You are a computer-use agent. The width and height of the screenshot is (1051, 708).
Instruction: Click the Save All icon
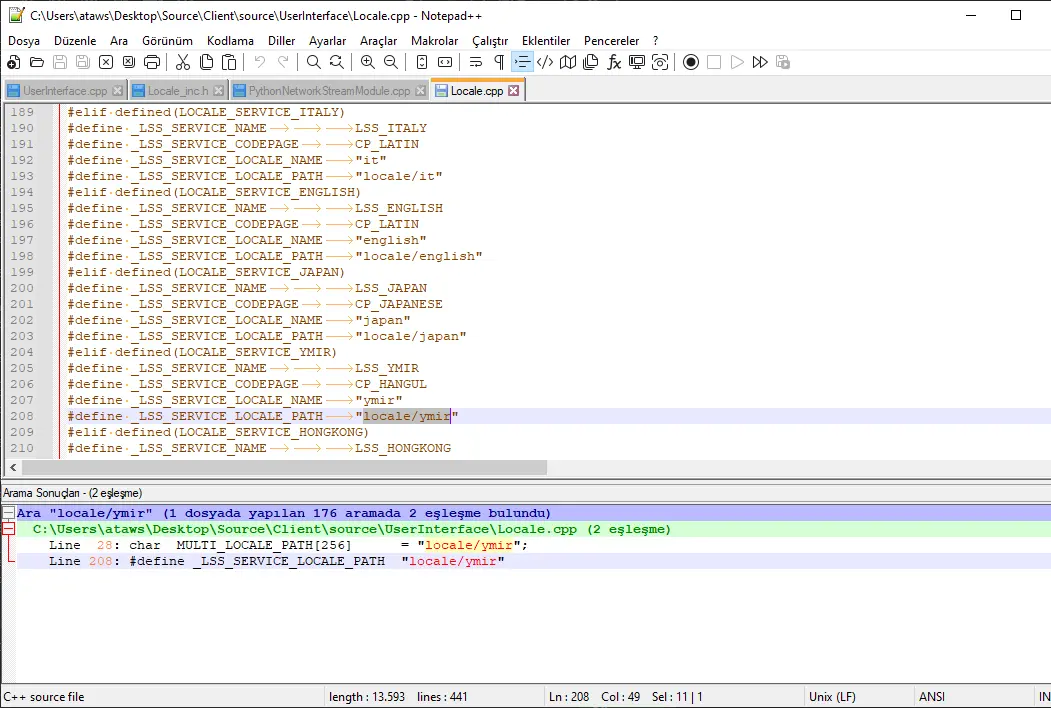click(x=82, y=62)
